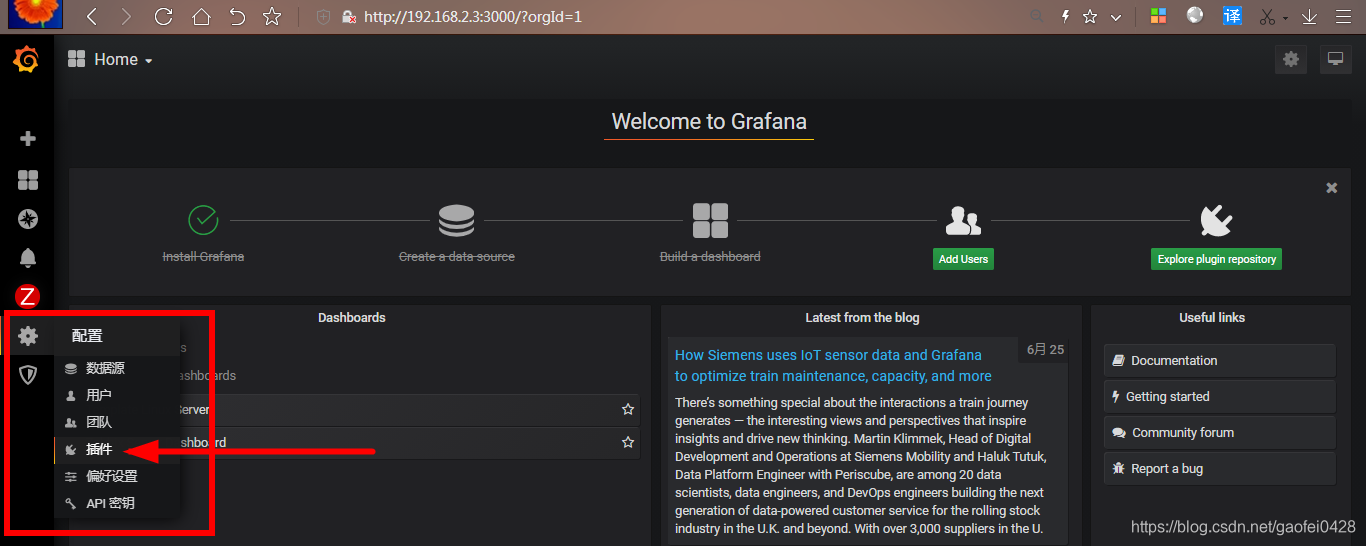
Task: Click the Dashboards panel title
Action: point(352,318)
